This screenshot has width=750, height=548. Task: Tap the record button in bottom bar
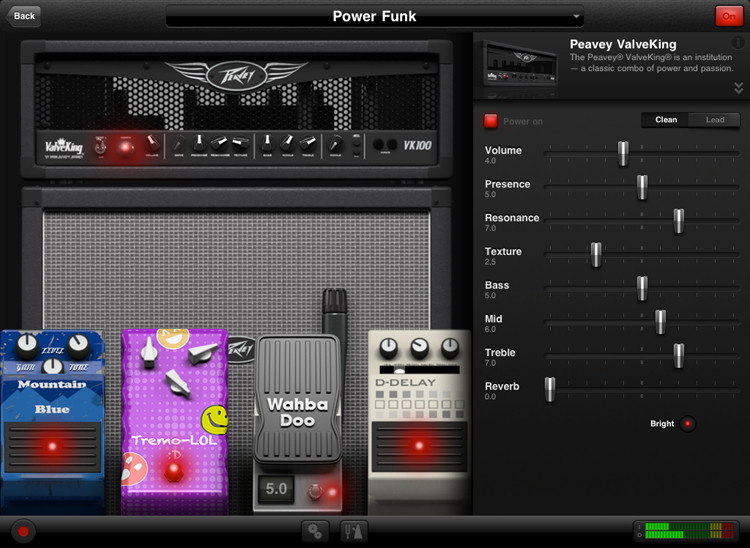pyautogui.click(x=23, y=531)
